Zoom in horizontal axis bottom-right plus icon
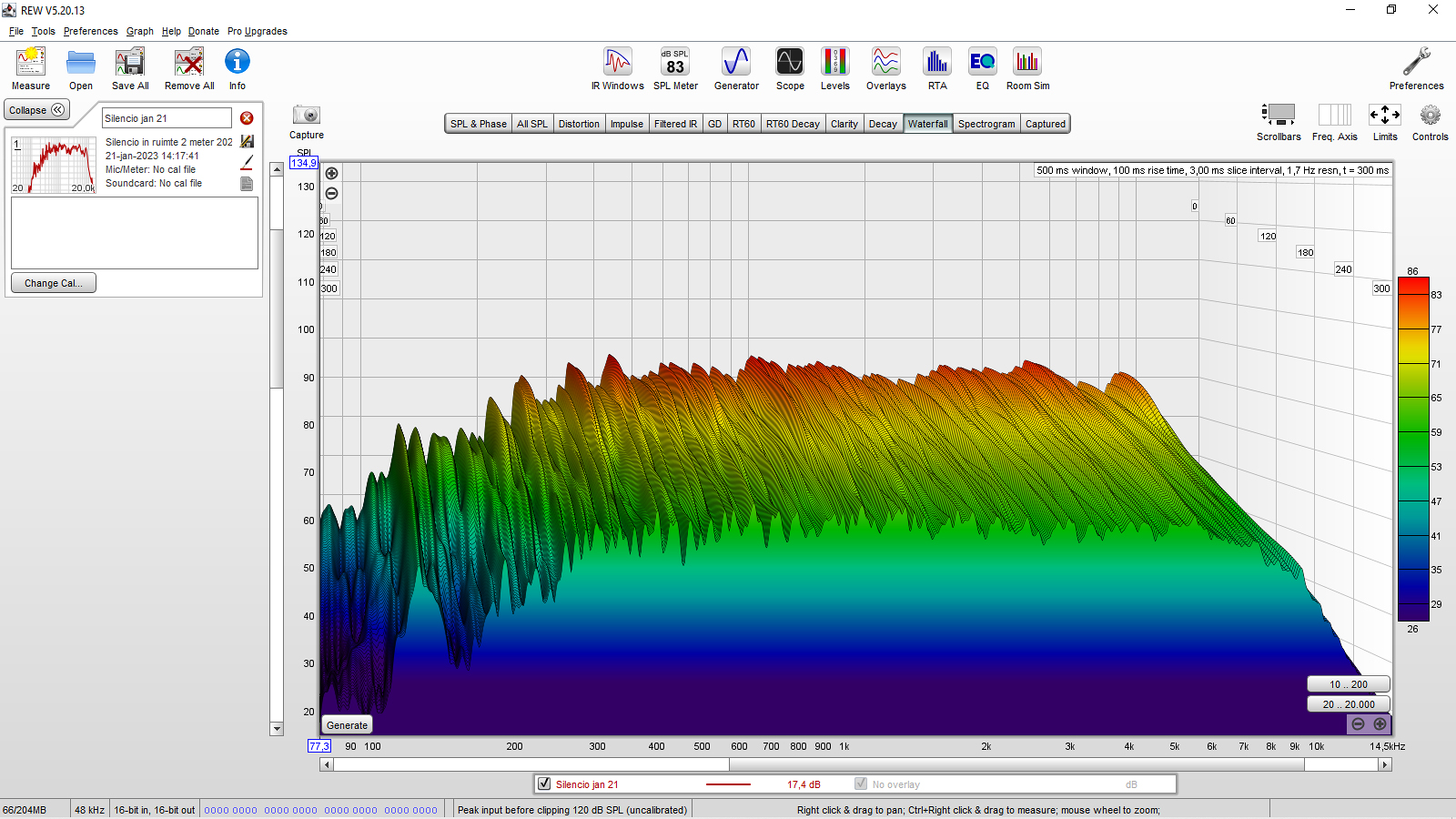1456x819 pixels. click(x=1380, y=724)
